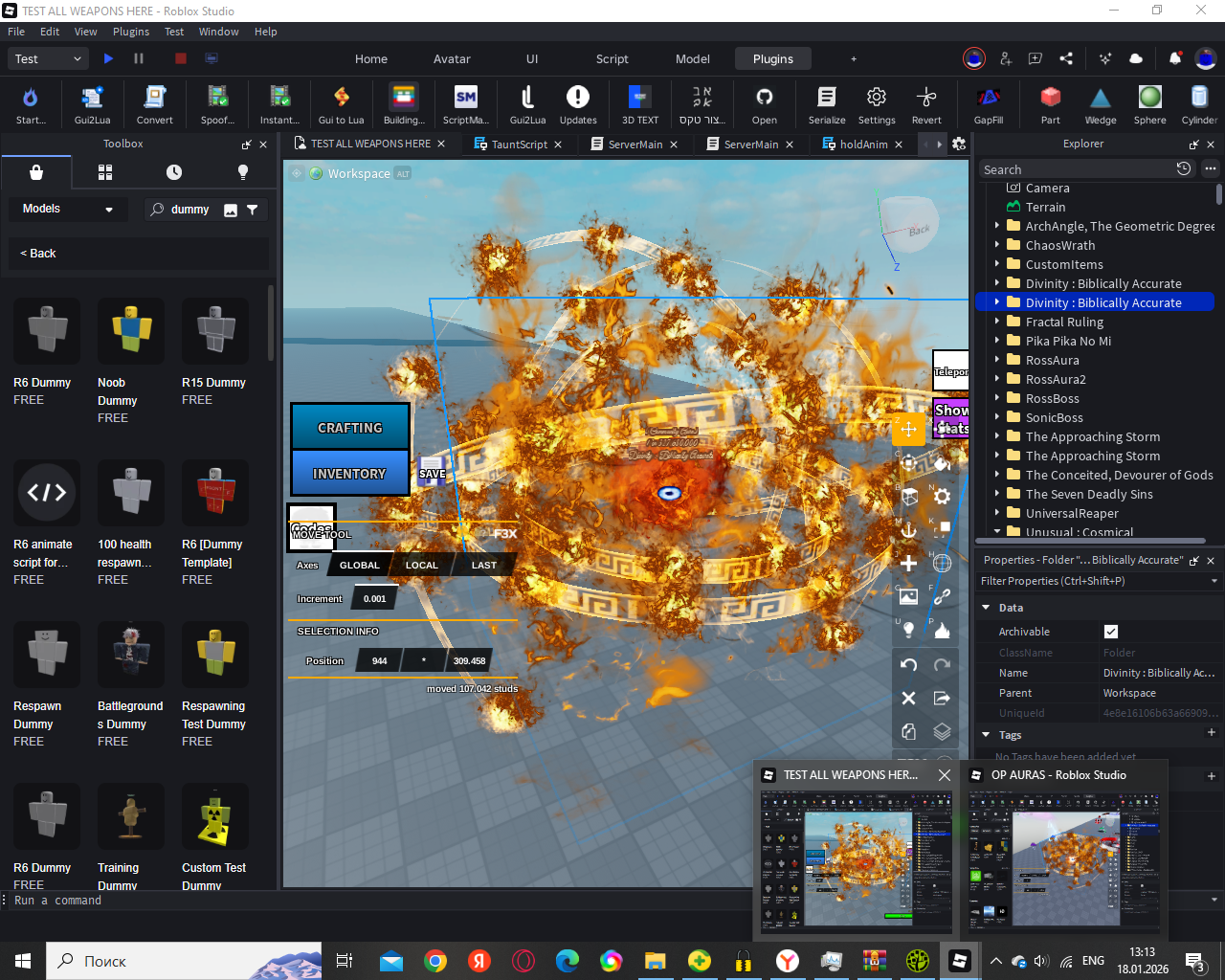Insert a Sphere part
Screen dimensions: 1225x980
(1150, 103)
